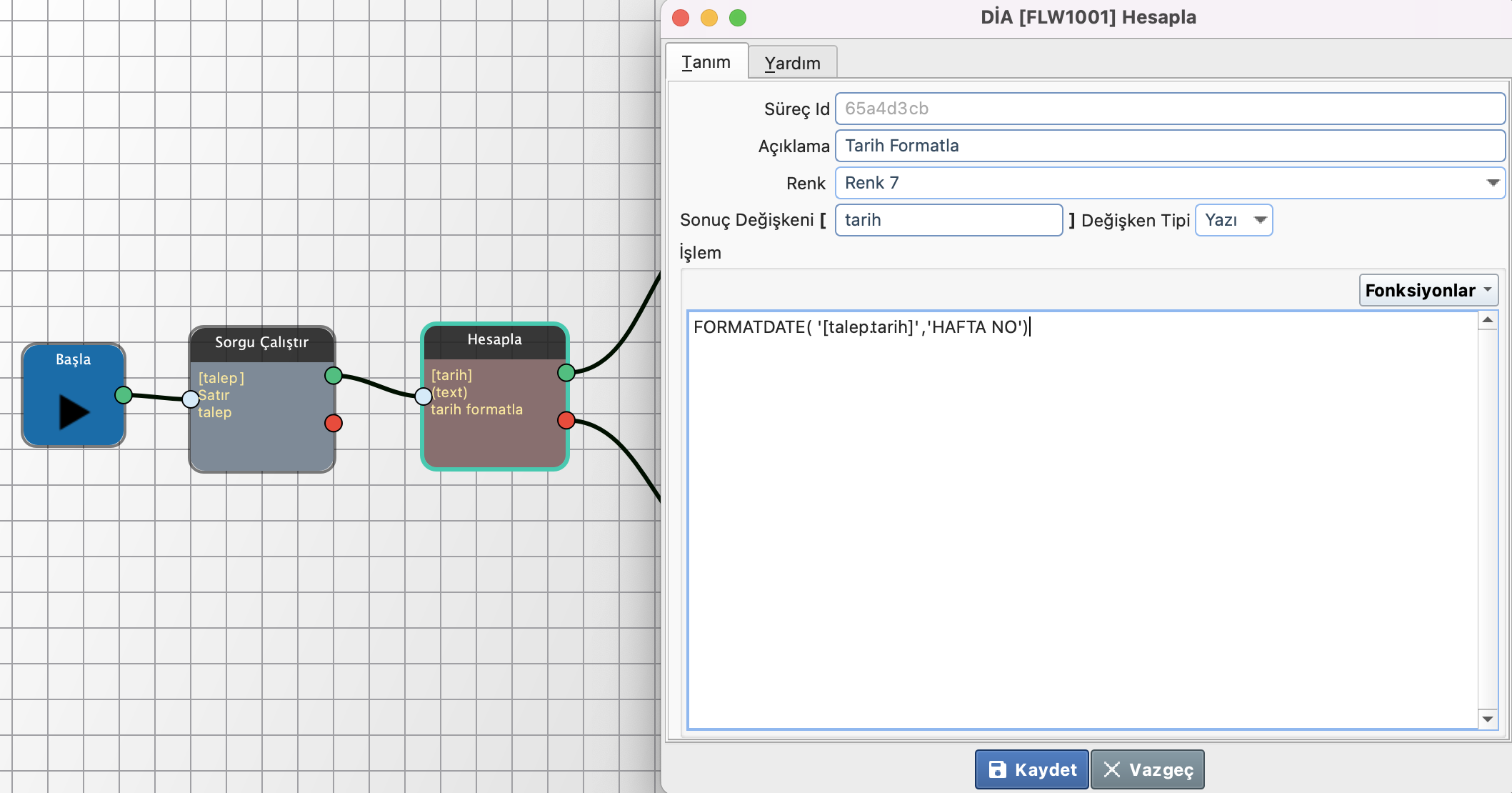Click scrollbar down arrow in İşlem editor
Screen dimensions: 1512x793
pyautogui.click(x=1488, y=719)
